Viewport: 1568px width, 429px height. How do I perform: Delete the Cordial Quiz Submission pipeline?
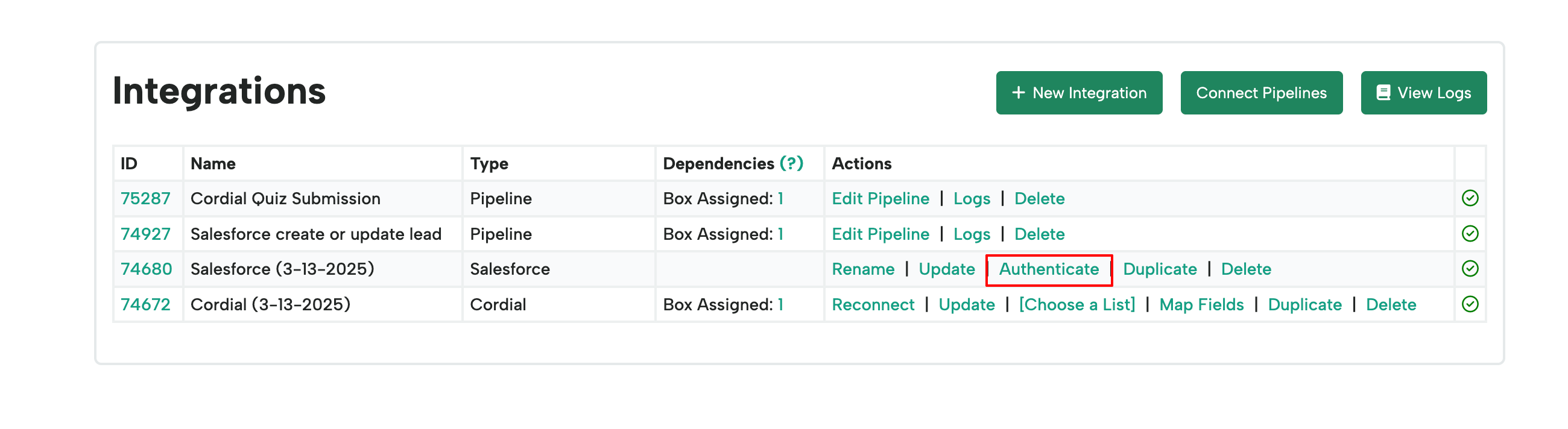pyautogui.click(x=1039, y=198)
